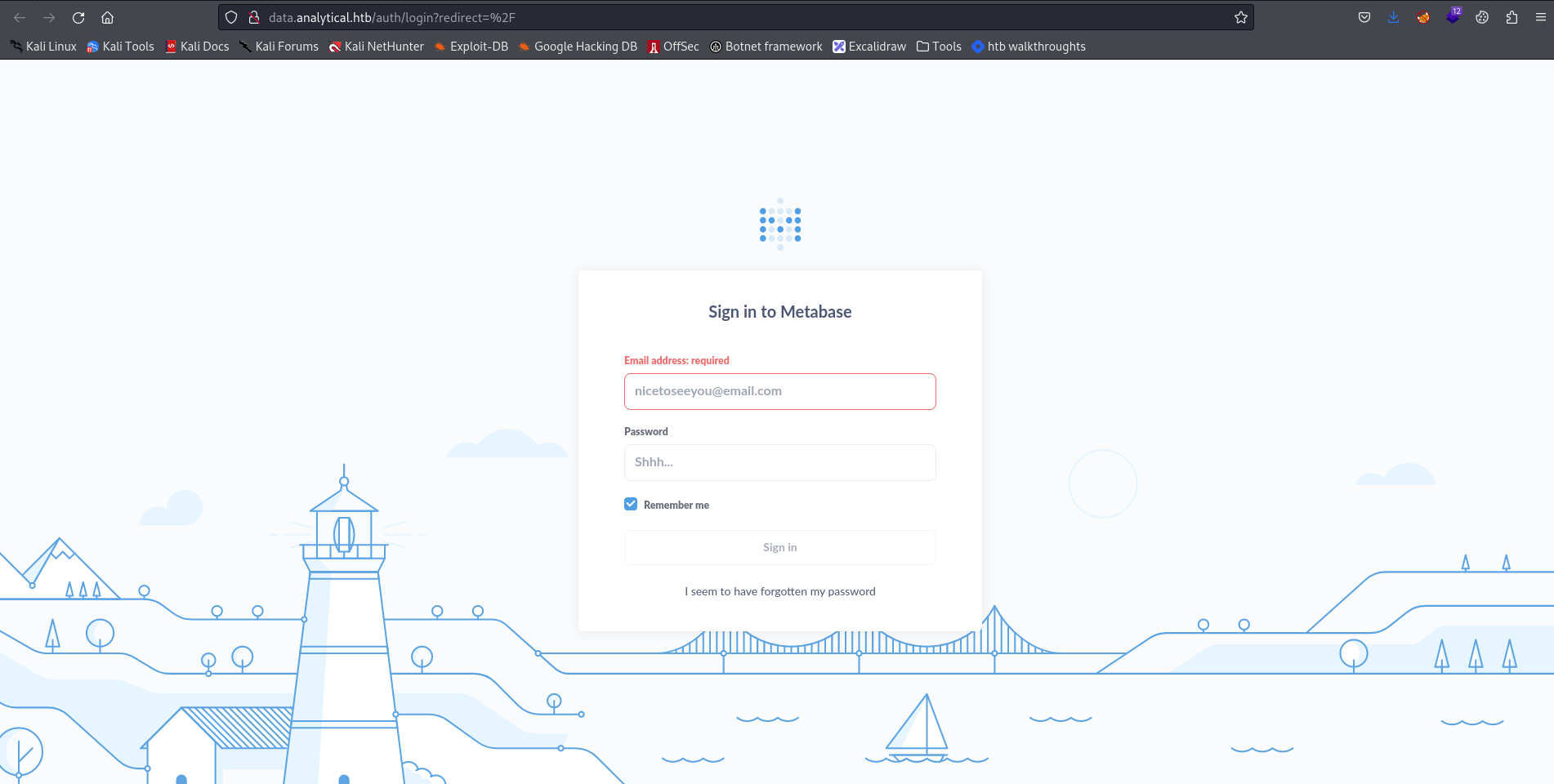Click the browser forward arrow
This screenshot has width=1554, height=784.
49,17
